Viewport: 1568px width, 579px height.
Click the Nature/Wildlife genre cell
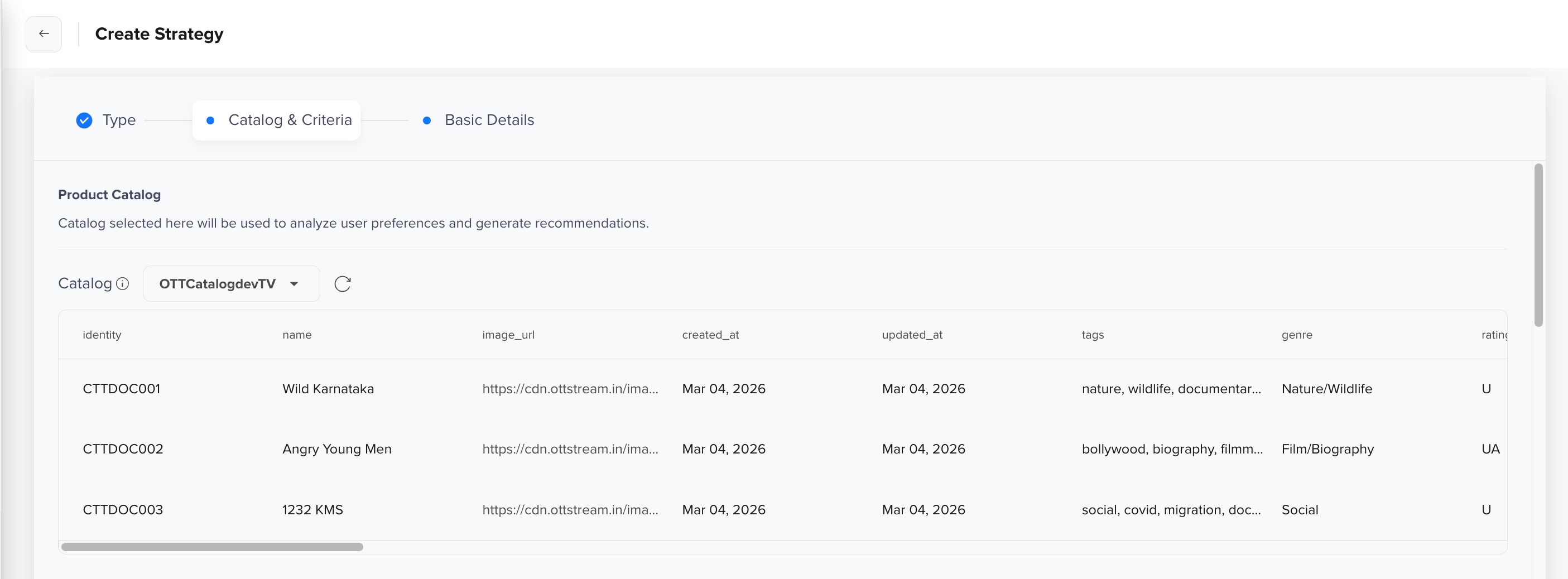1327,389
